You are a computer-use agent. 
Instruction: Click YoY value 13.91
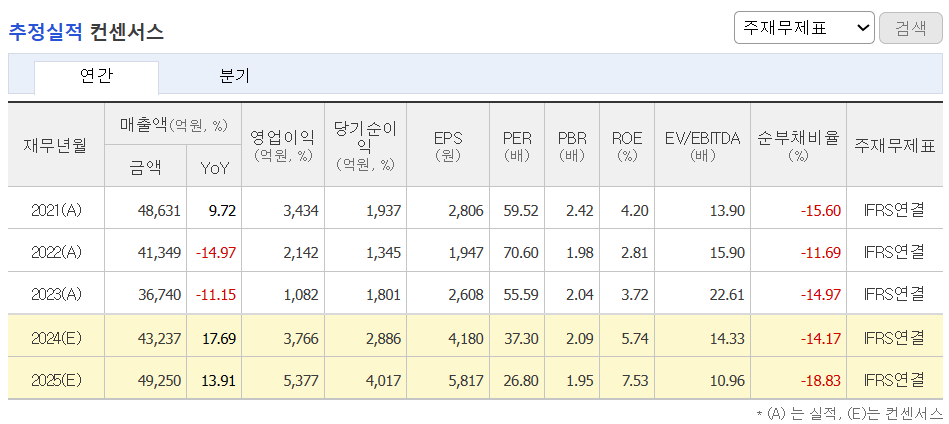tap(218, 380)
